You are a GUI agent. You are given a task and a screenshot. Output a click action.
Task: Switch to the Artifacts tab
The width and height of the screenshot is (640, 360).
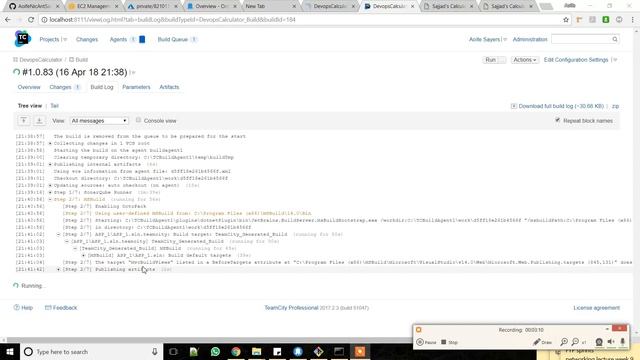pyautogui.click(x=169, y=87)
